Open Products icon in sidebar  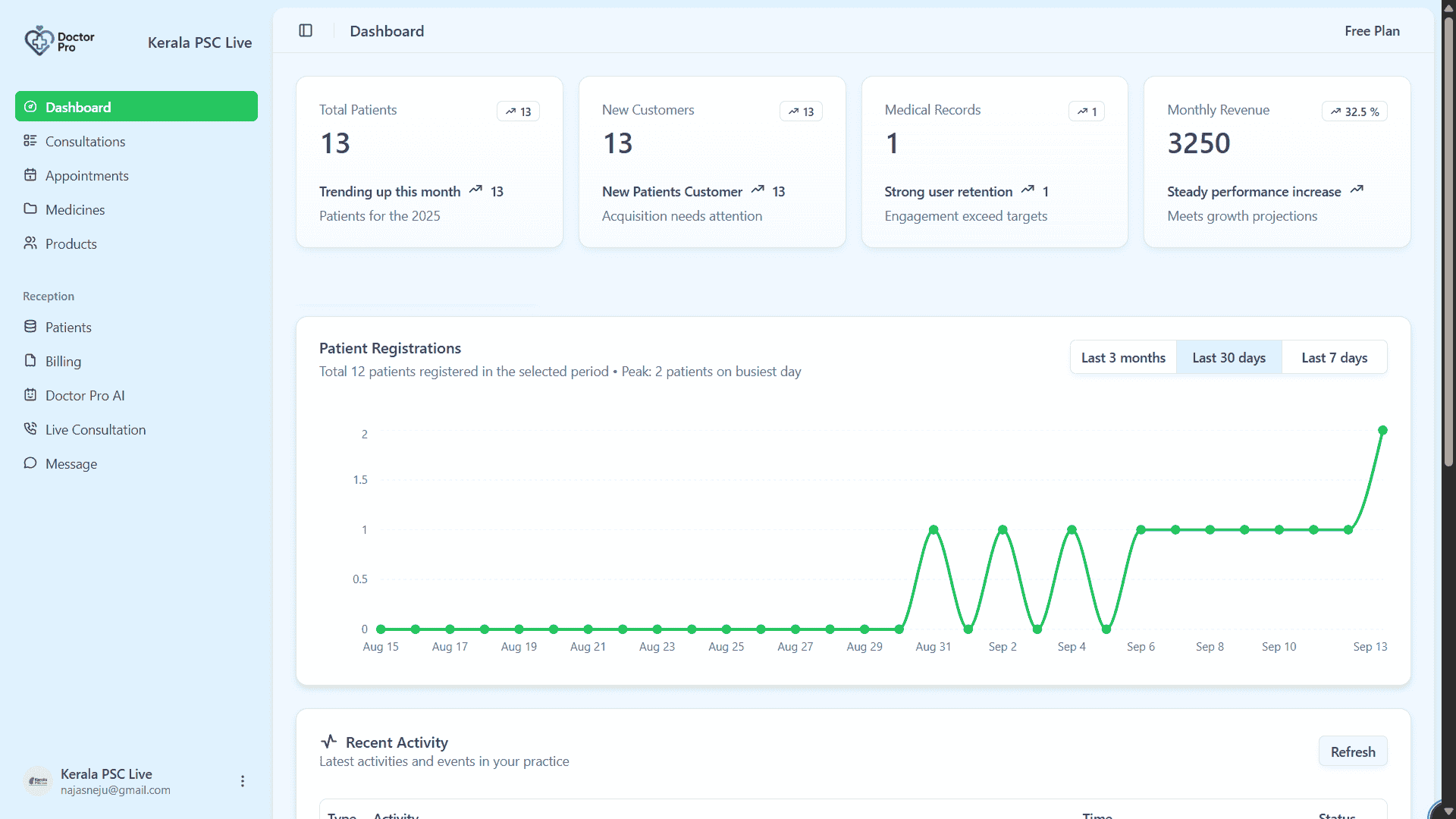30,243
